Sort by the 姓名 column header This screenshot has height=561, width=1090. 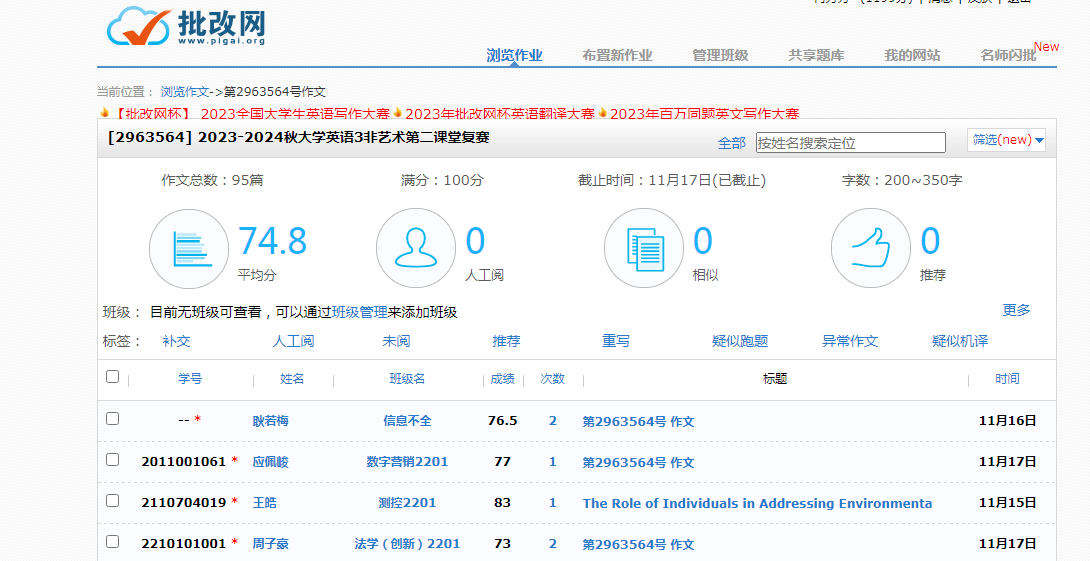click(292, 379)
